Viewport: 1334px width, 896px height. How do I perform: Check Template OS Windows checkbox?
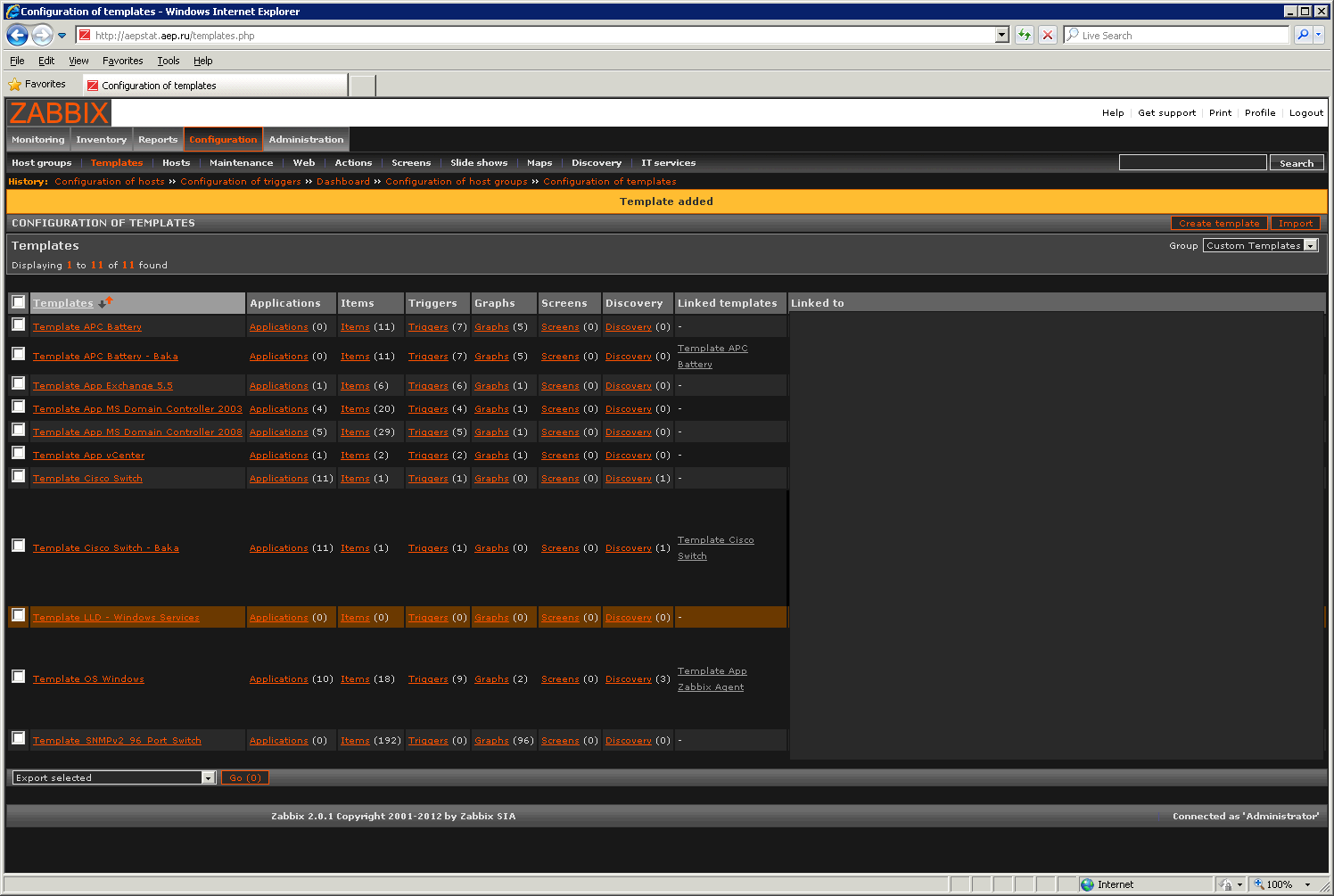tap(18, 677)
